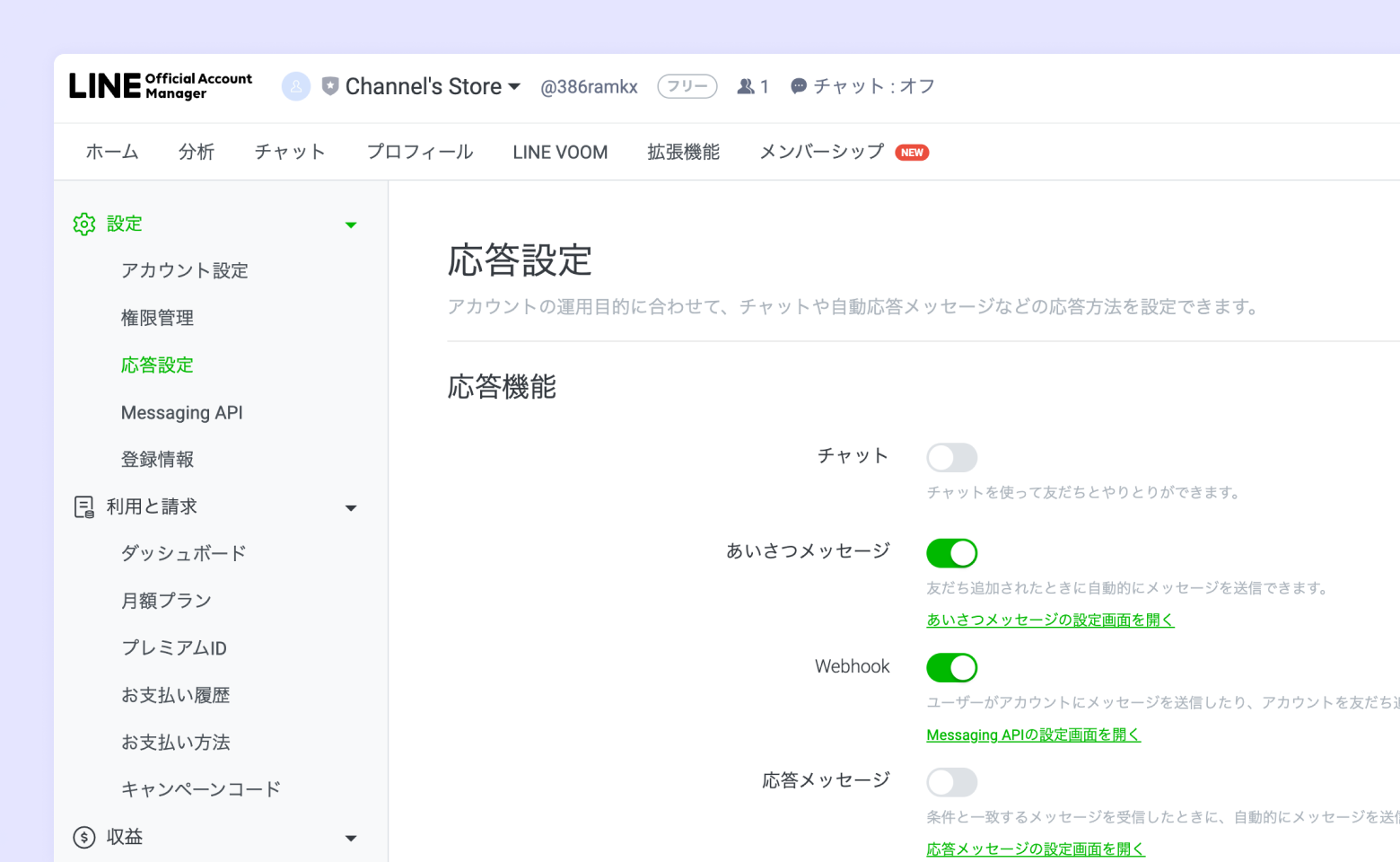Click the Webhook setting label
This screenshot has height=862, width=1400.
pos(853,666)
